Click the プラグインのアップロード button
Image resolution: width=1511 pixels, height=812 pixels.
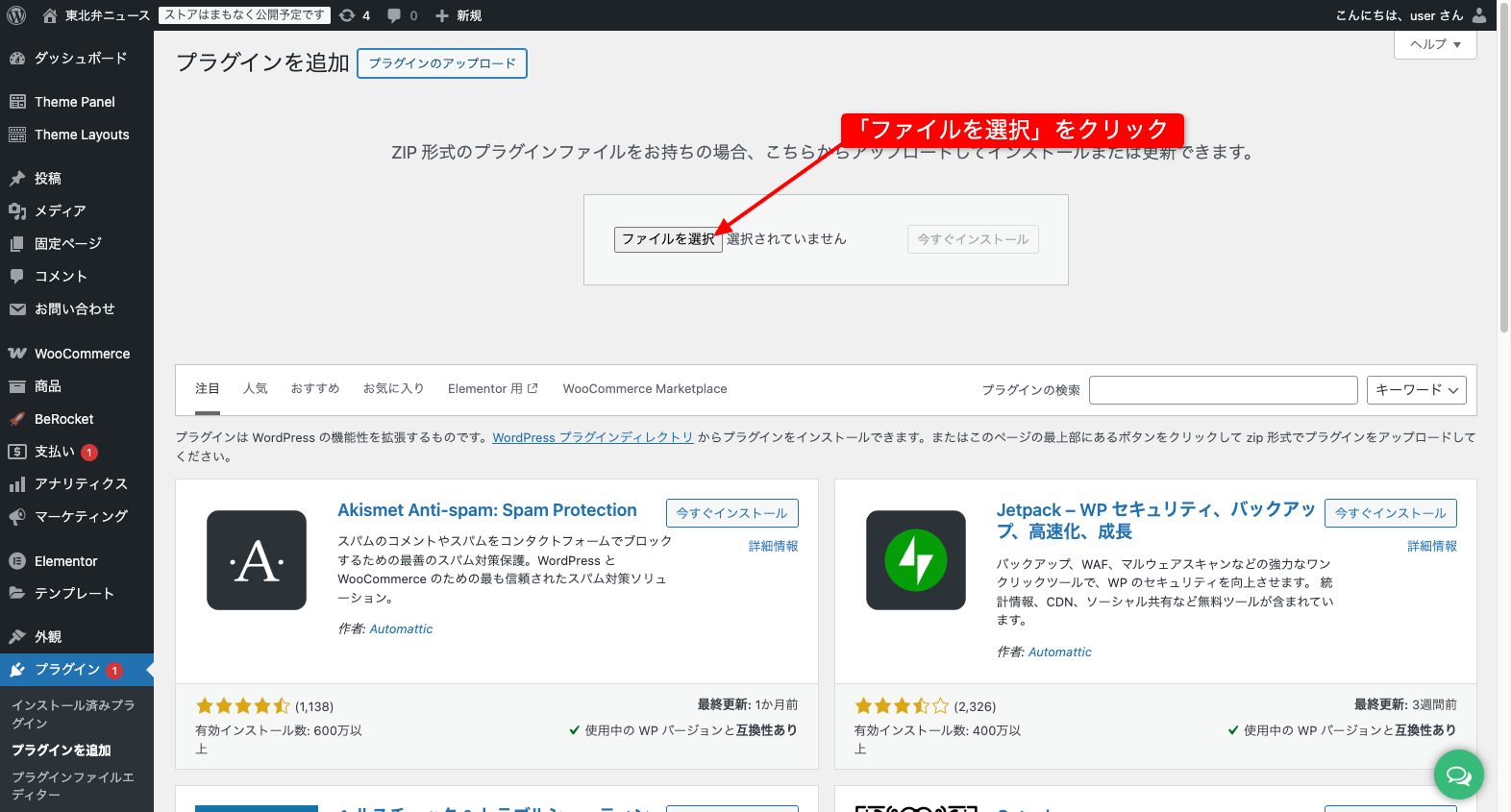442,63
